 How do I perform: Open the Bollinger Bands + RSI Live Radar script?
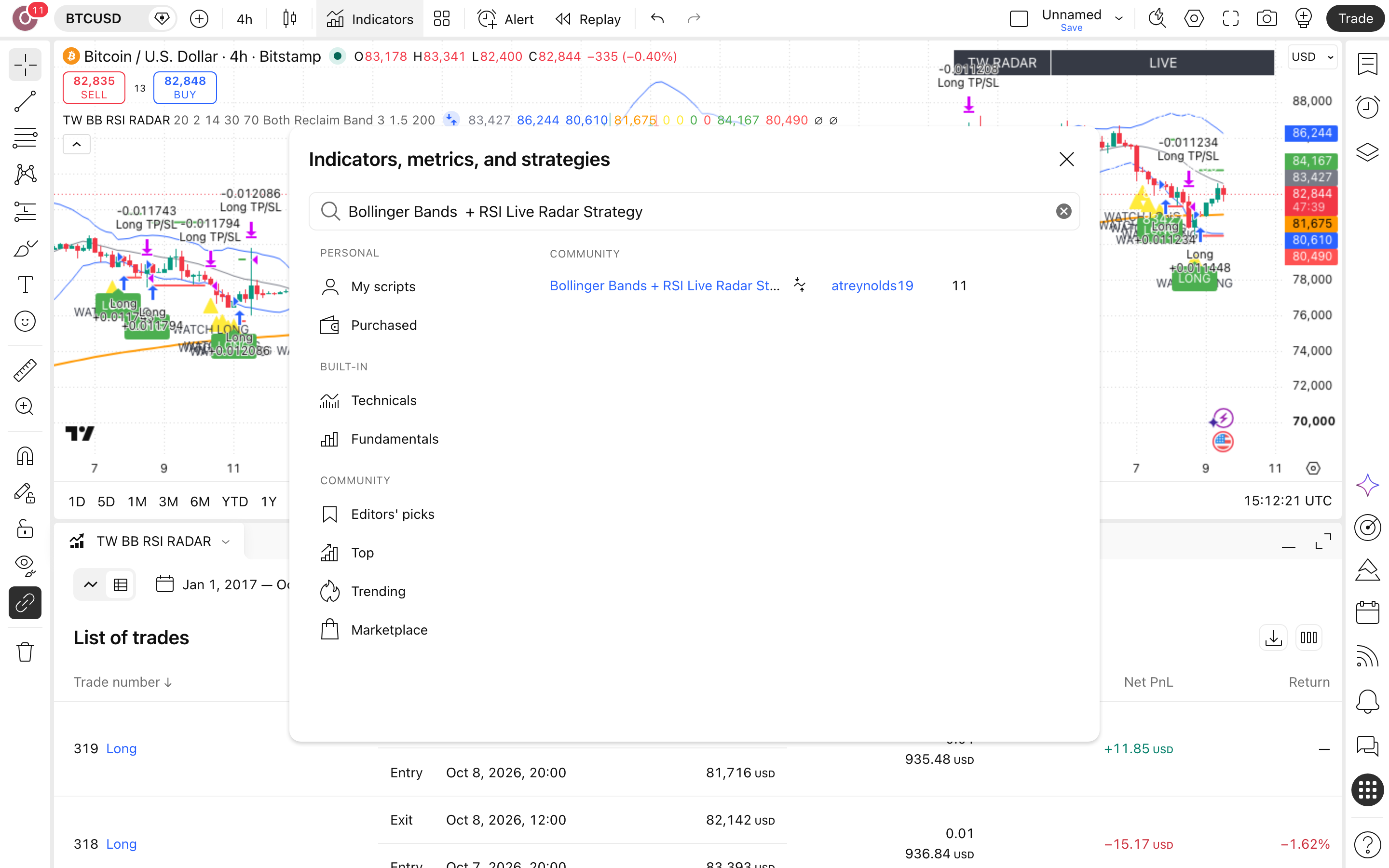pyautogui.click(x=665, y=285)
